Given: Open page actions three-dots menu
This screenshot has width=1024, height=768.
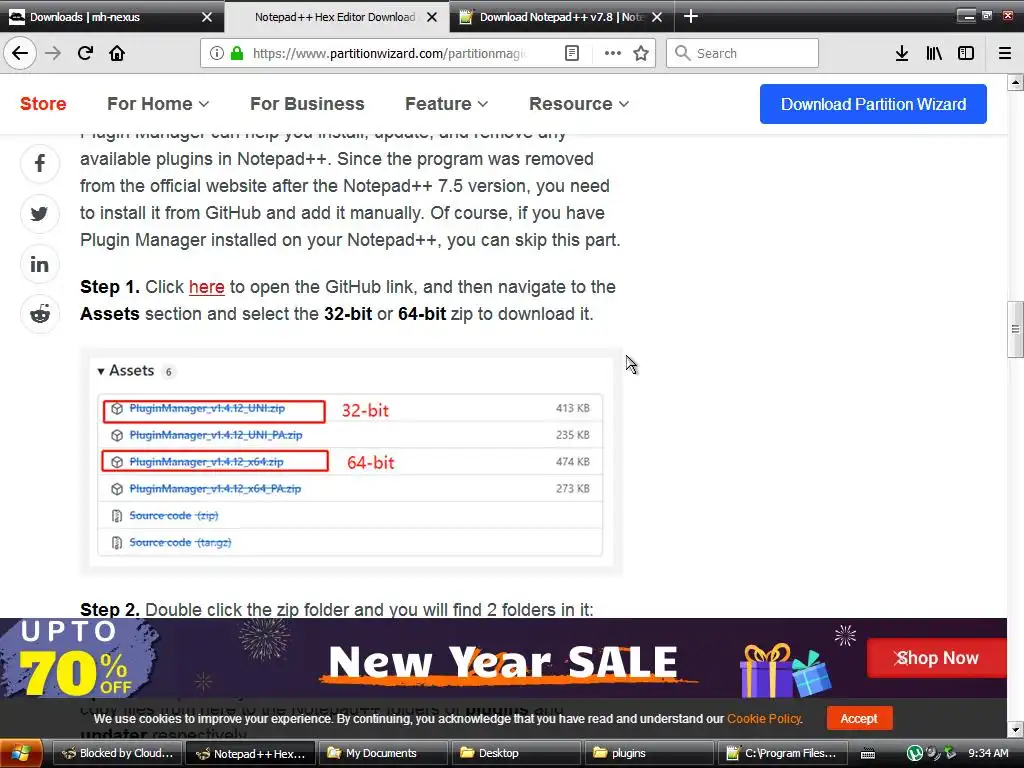Looking at the screenshot, I should pos(613,53).
